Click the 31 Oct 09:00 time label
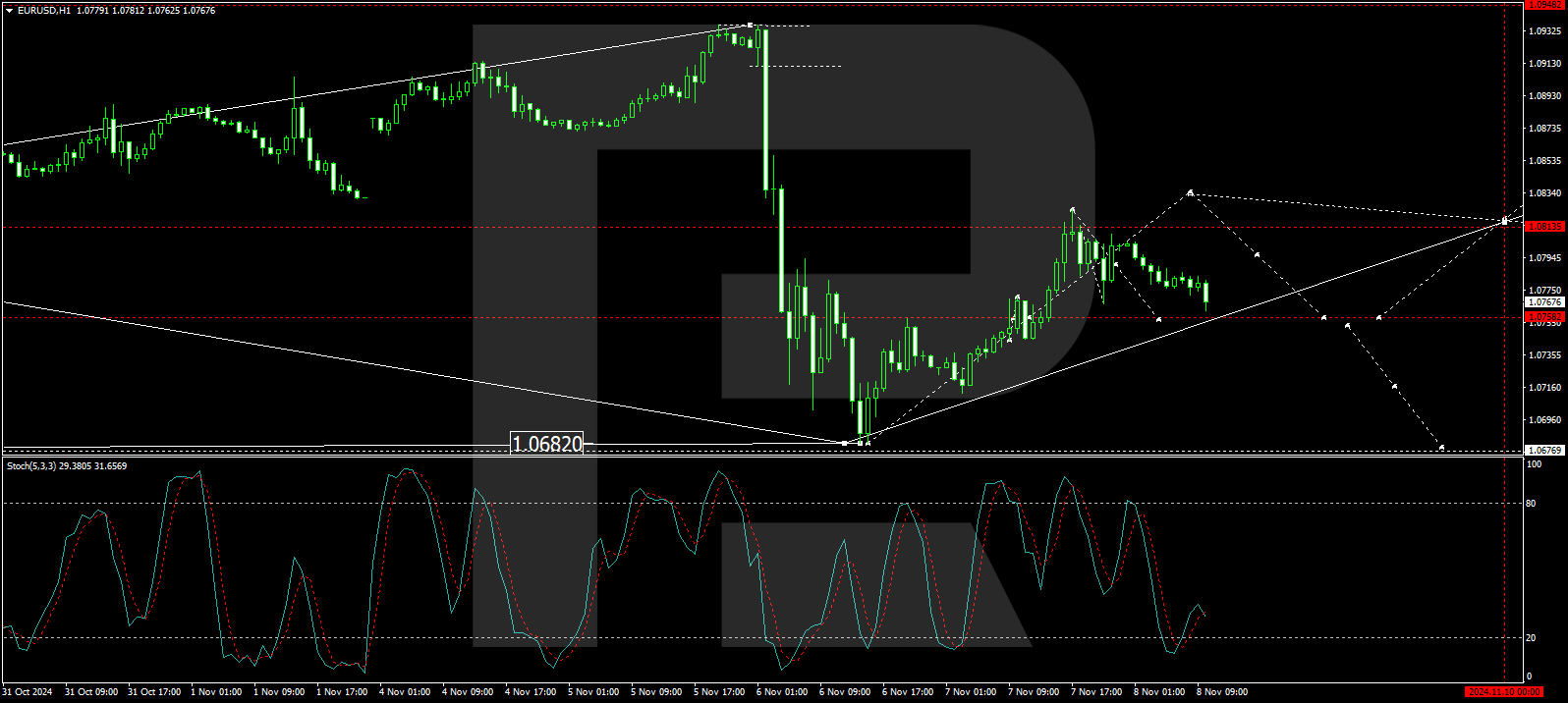This screenshot has width=1568, height=703. click(91, 692)
